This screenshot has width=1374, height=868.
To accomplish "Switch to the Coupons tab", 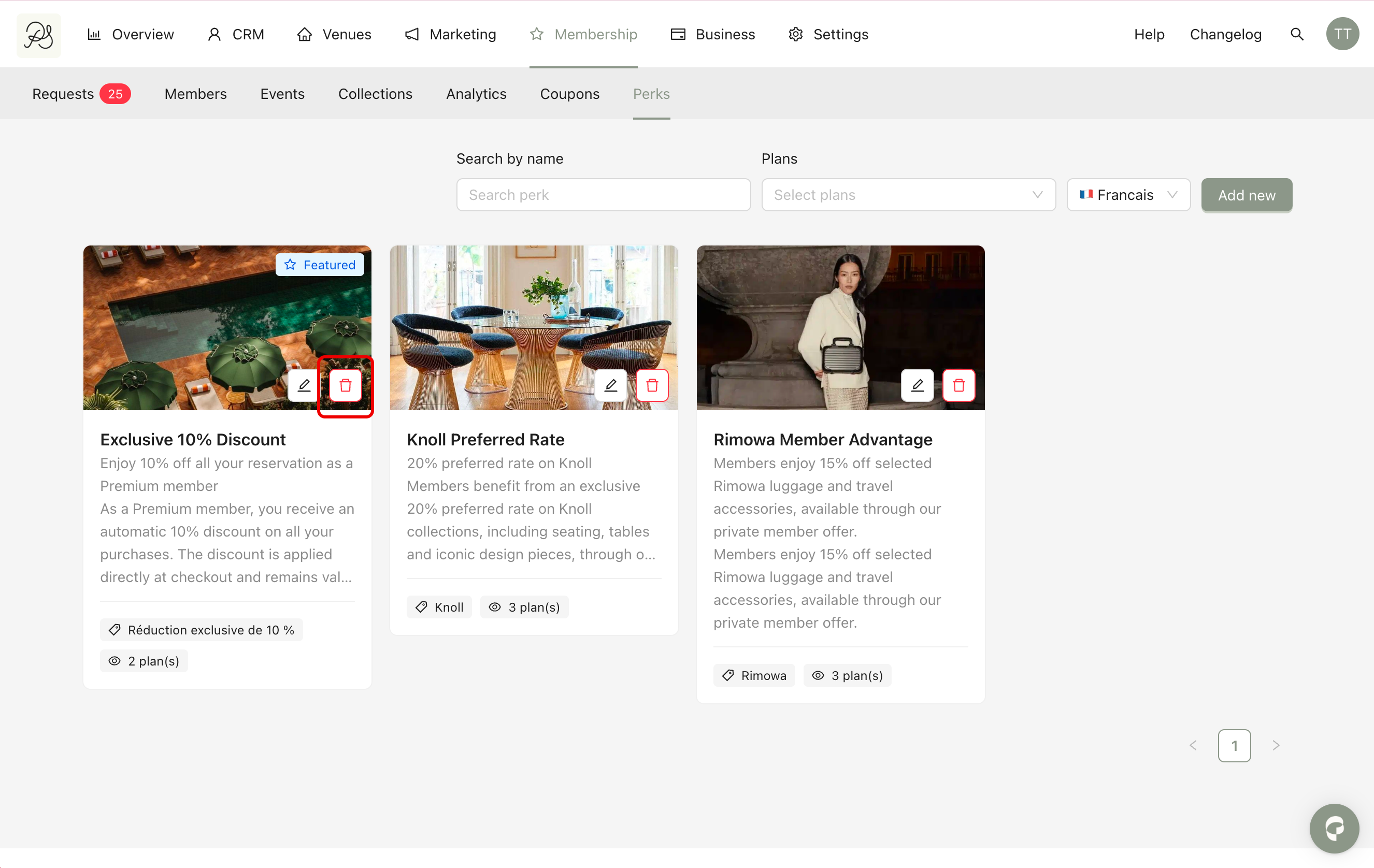I will (x=569, y=94).
